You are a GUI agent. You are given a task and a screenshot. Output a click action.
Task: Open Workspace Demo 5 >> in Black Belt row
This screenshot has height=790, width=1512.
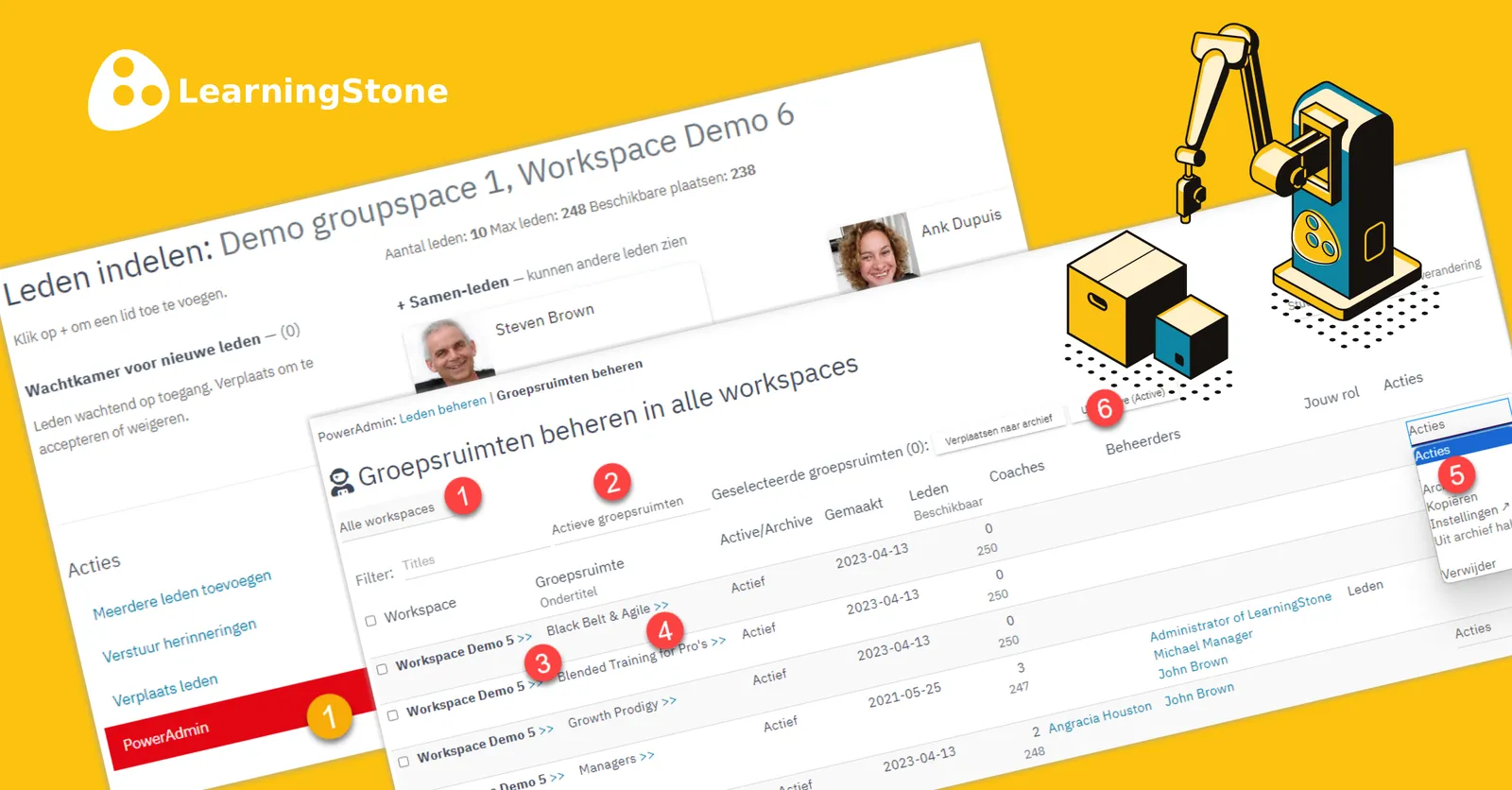(463, 651)
